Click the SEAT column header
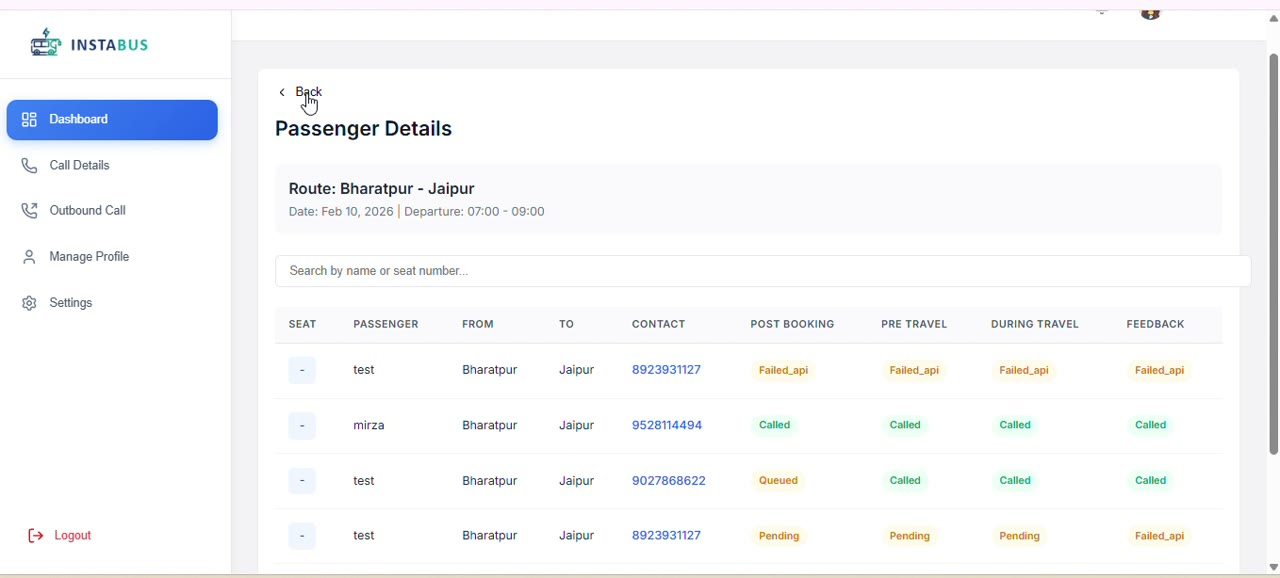Viewport: 1280px width, 578px height. [x=303, y=324]
